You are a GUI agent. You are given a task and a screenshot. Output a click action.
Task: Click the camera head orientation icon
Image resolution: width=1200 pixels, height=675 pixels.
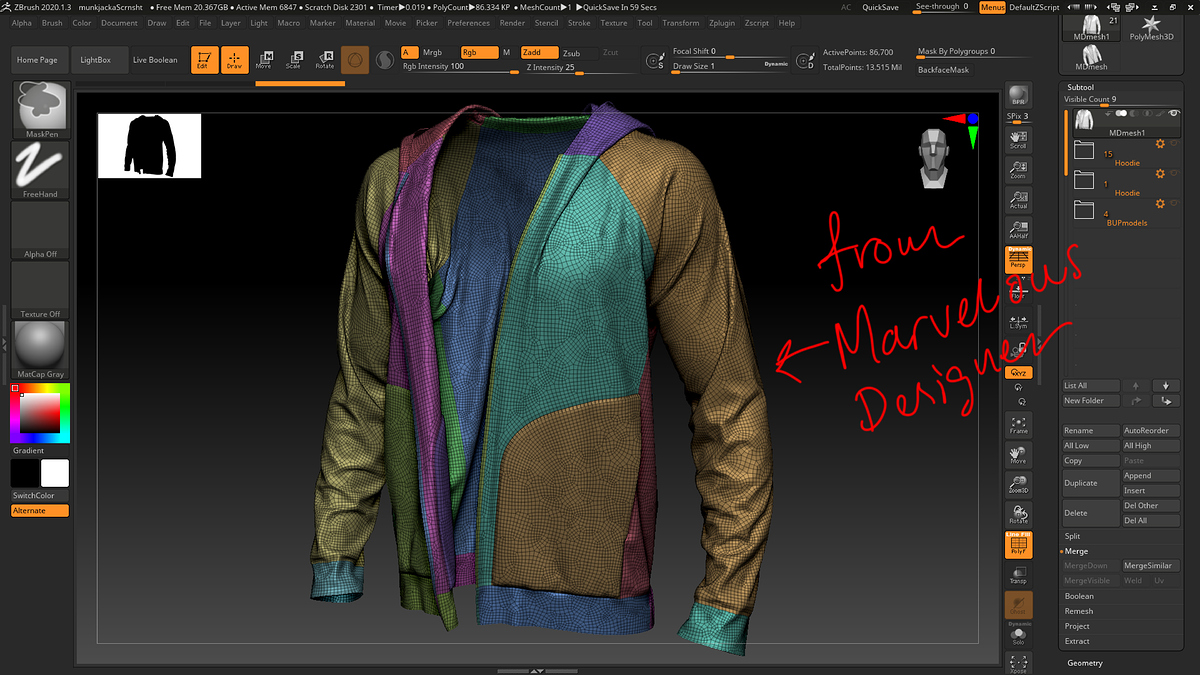pyautogui.click(x=933, y=158)
